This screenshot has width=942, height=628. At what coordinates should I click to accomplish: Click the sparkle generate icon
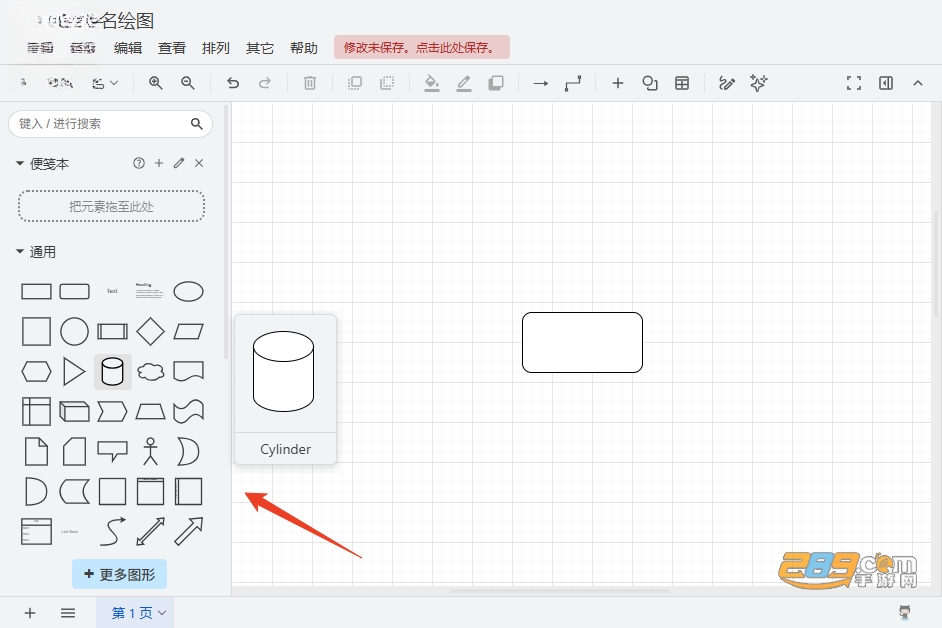(x=758, y=83)
